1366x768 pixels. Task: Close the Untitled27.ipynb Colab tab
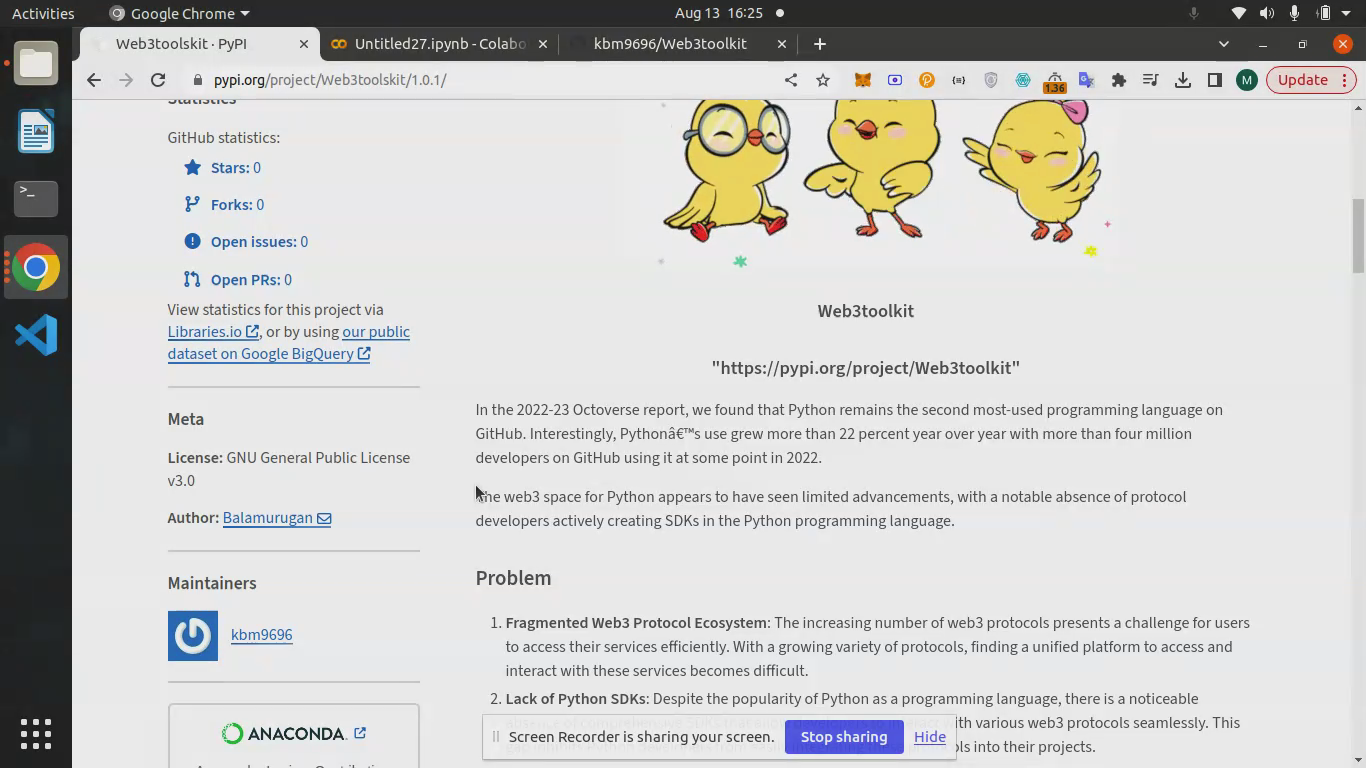pyautogui.click(x=543, y=44)
